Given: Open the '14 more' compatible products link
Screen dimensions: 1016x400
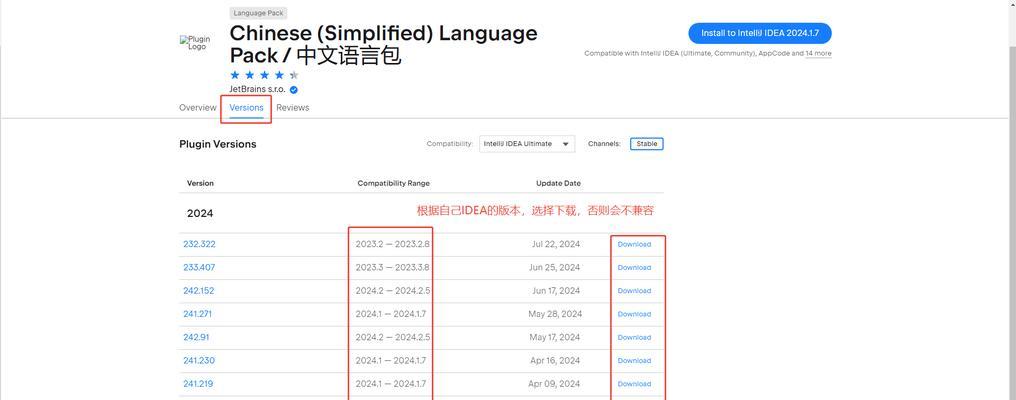Looking at the screenshot, I should coord(818,54).
